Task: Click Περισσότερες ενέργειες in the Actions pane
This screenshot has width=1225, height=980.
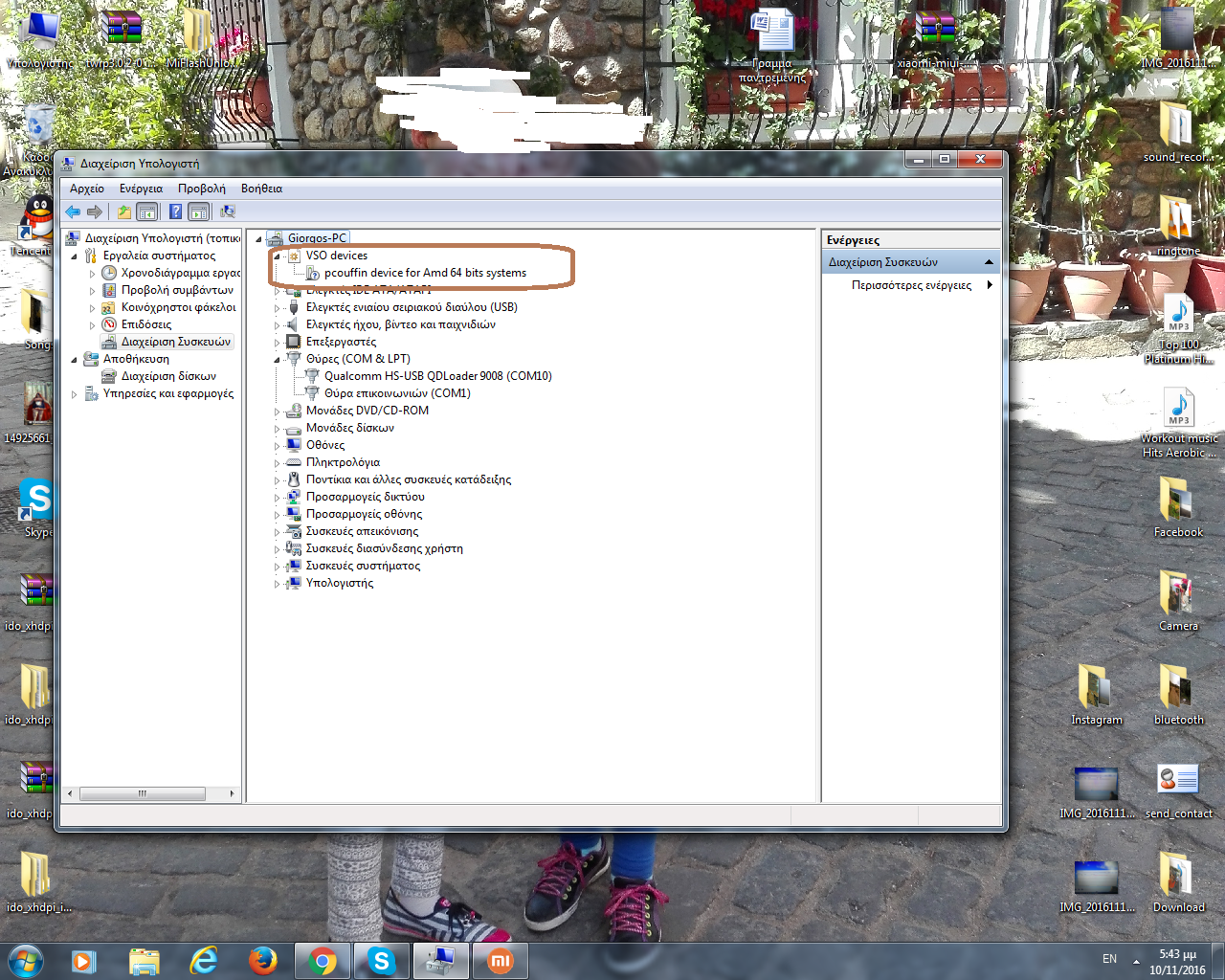Action: tap(911, 285)
